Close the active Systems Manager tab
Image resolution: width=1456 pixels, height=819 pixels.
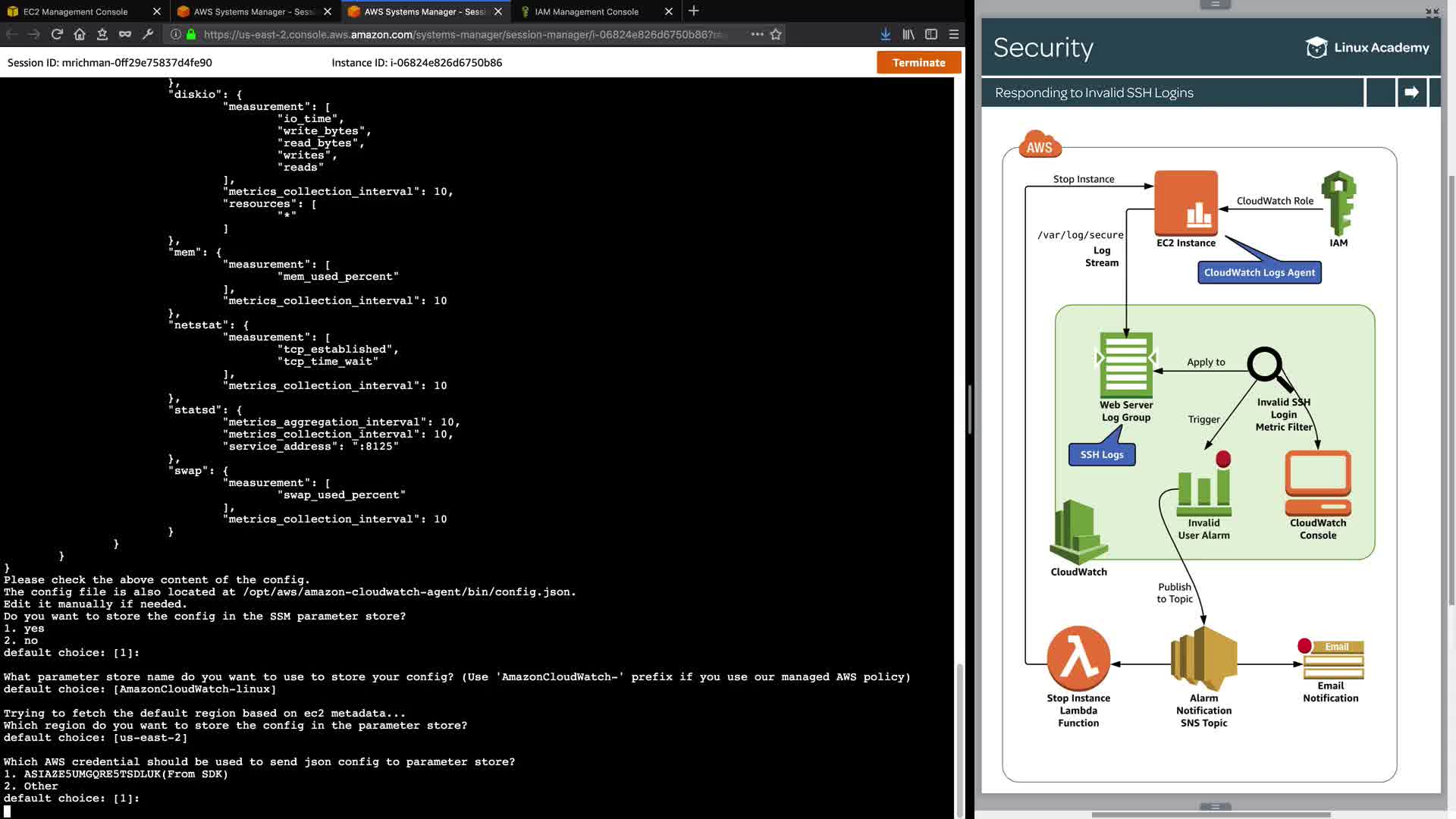pyautogui.click(x=497, y=11)
